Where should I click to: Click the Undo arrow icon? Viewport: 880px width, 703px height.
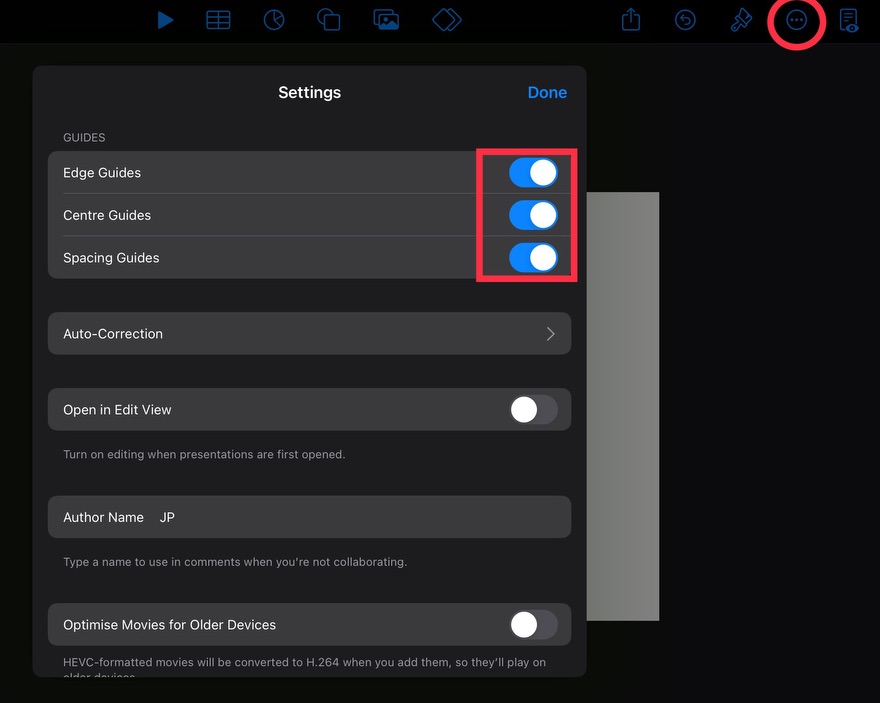(685, 20)
